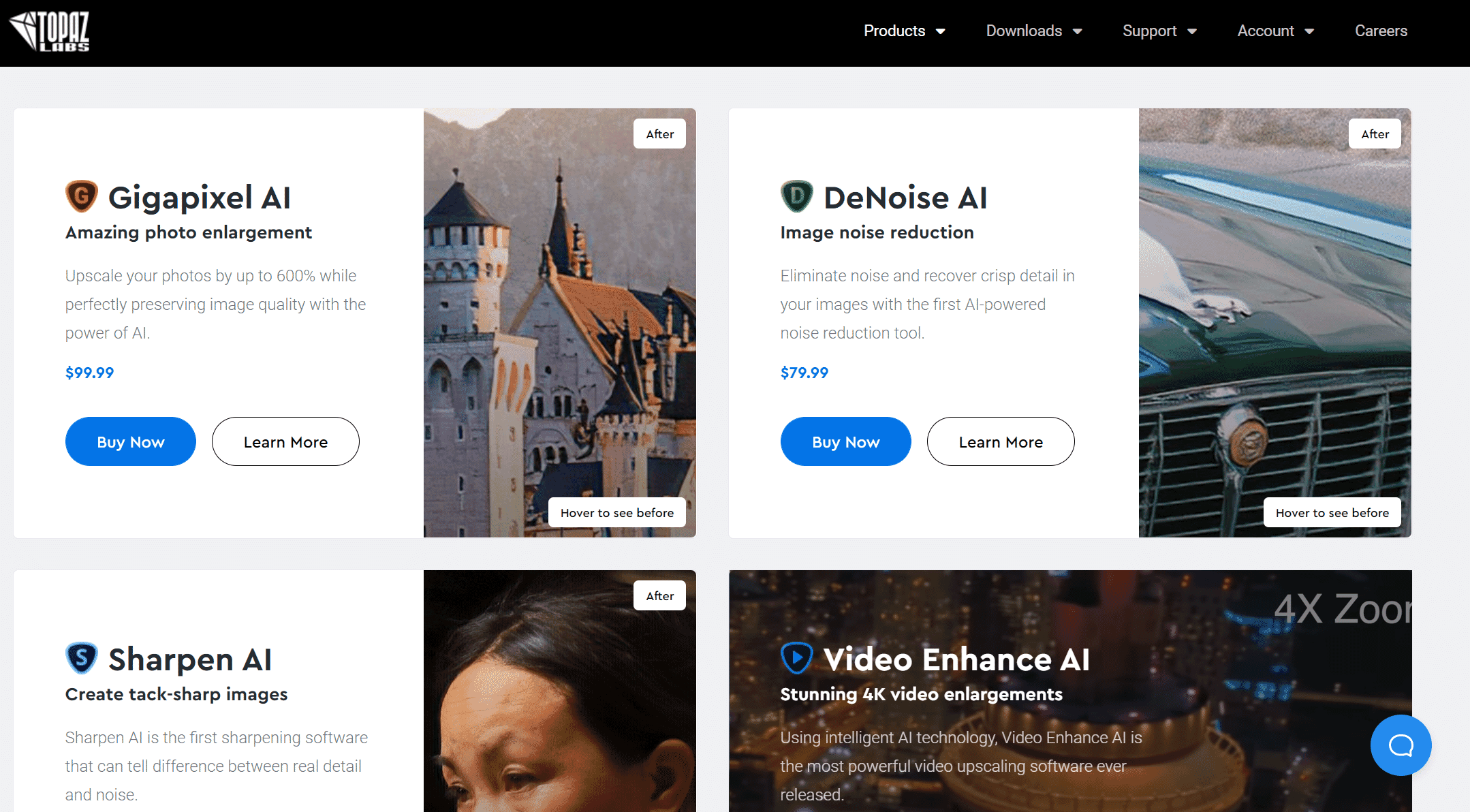Open the Products menu

pyautogui.click(x=894, y=31)
